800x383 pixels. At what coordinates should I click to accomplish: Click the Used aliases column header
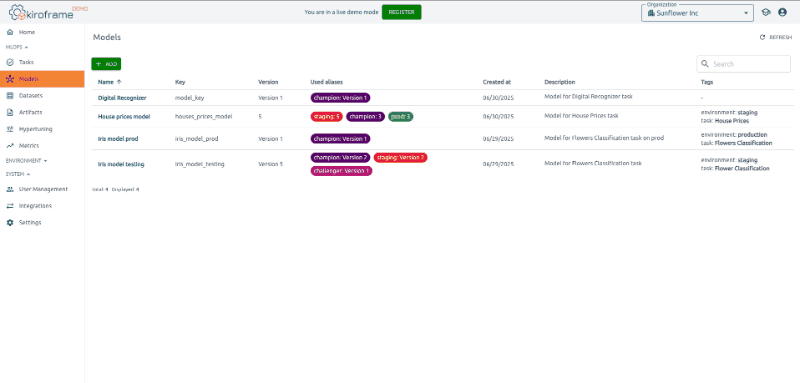point(327,82)
